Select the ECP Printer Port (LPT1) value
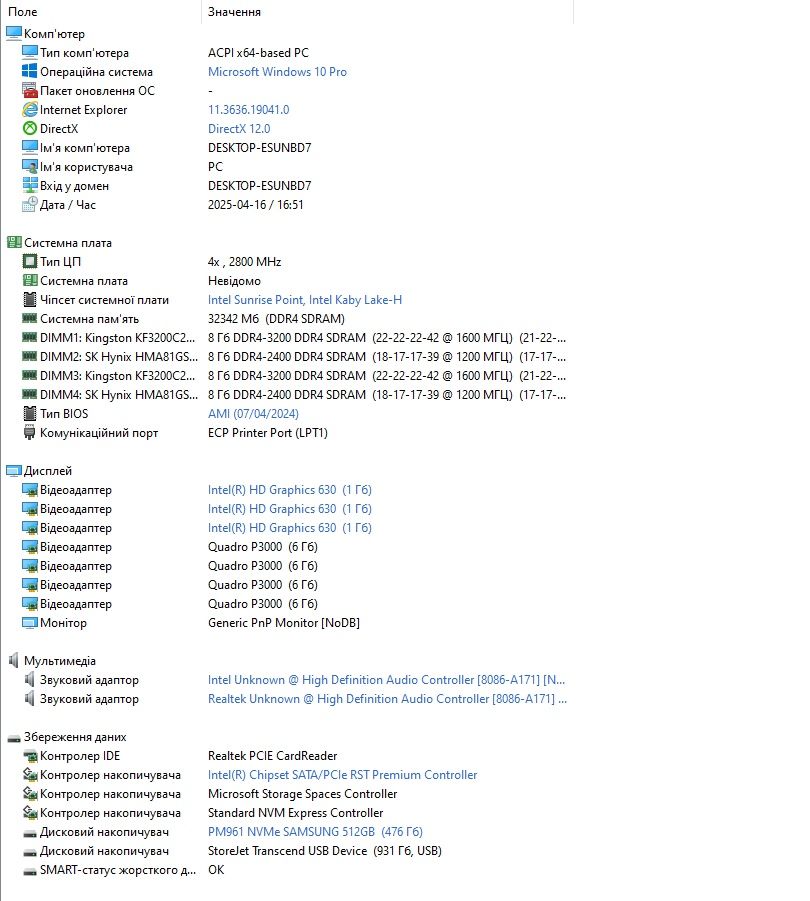 268,432
